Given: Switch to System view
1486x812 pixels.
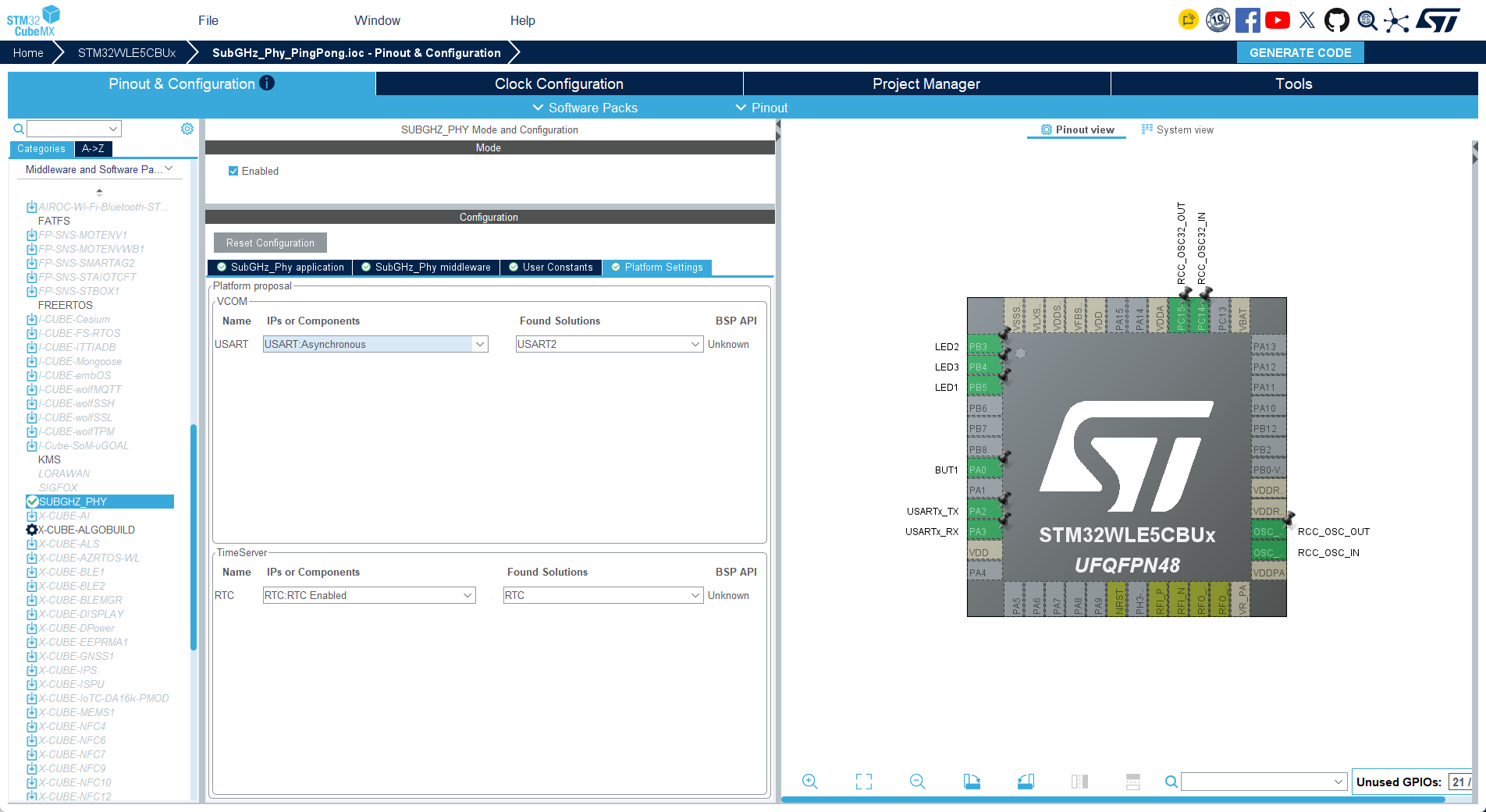Looking at the screenshot, I should [x=1178, y=129].
